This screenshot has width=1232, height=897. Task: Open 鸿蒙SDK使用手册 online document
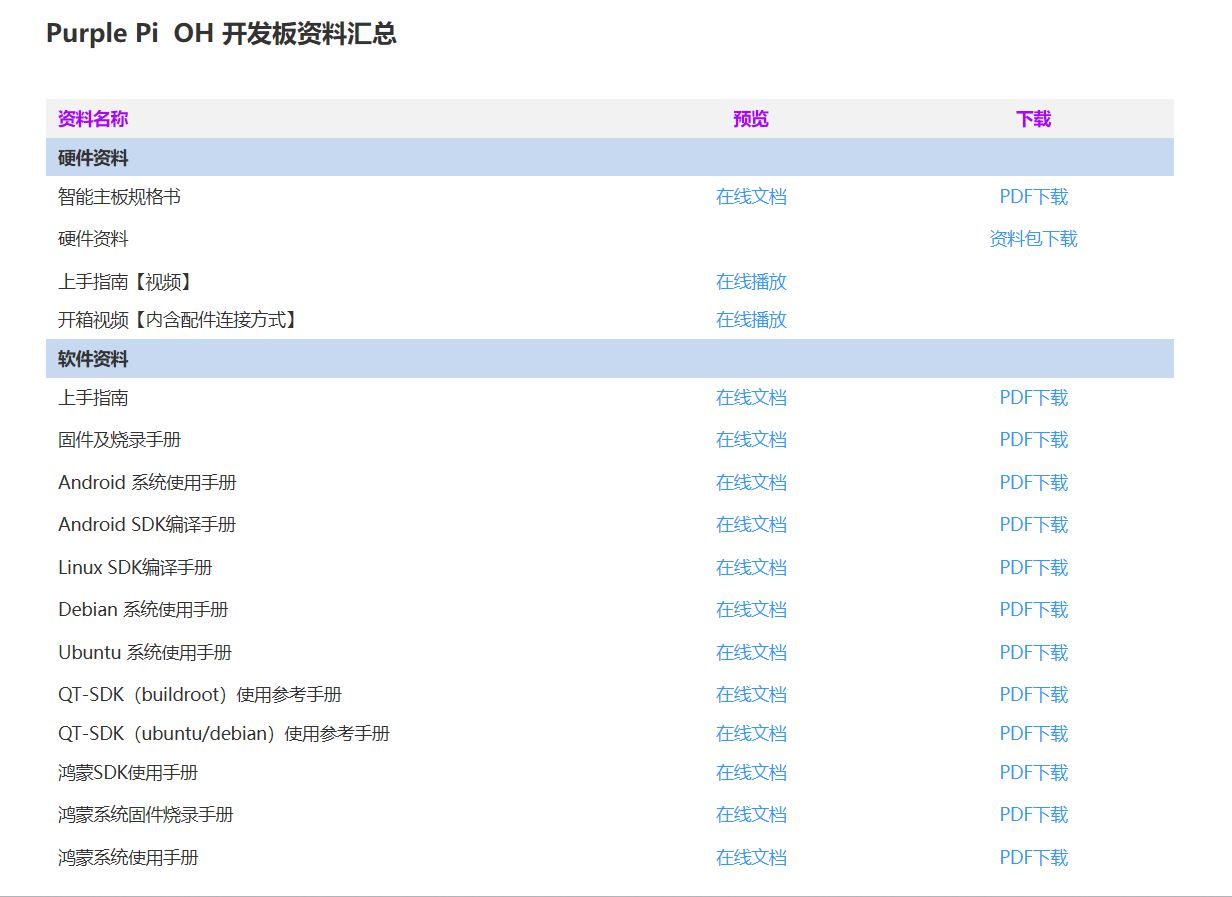[751, 772]
